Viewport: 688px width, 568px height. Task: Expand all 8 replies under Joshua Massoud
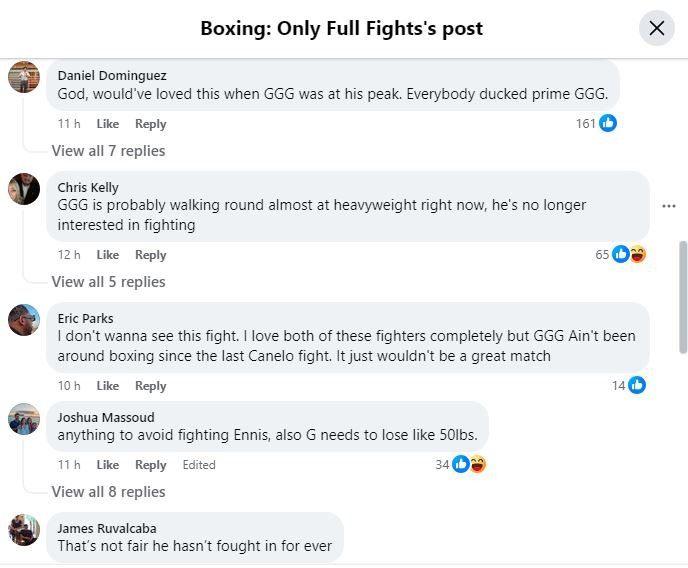[108, 492]
